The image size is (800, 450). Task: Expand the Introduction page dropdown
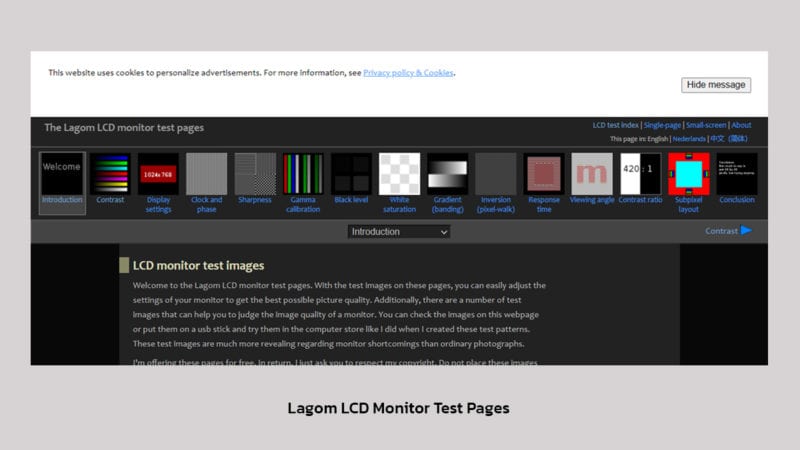coord(399,231)
